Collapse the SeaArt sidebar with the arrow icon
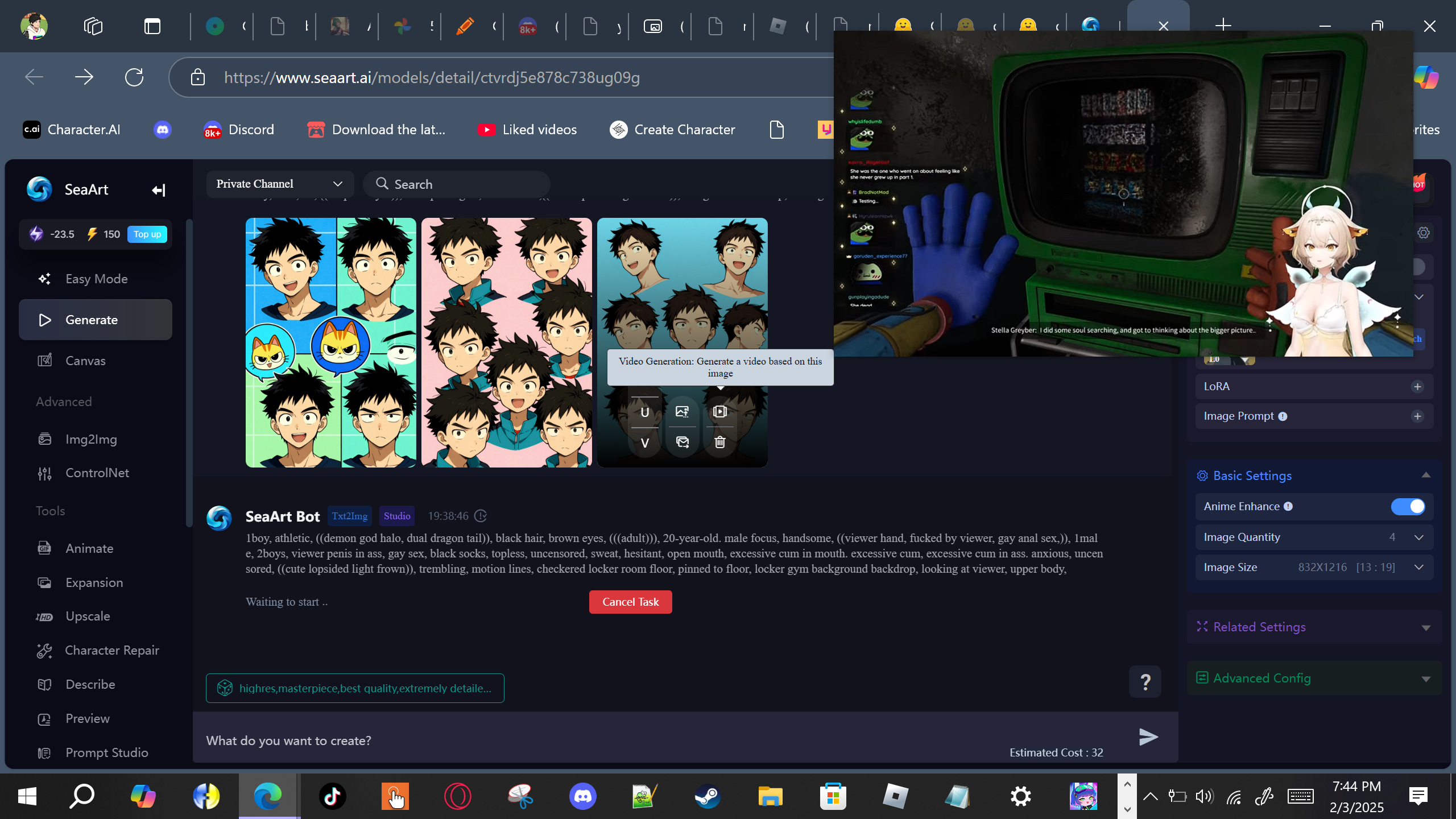1456x819 pixels. (158, 190)
